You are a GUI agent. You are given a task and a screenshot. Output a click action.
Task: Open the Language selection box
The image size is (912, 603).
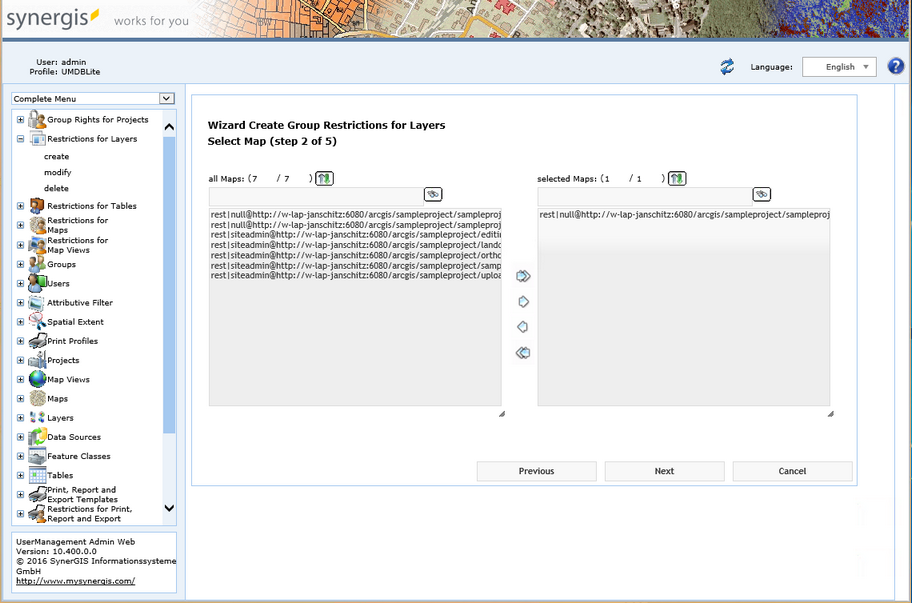click(838, 66)
